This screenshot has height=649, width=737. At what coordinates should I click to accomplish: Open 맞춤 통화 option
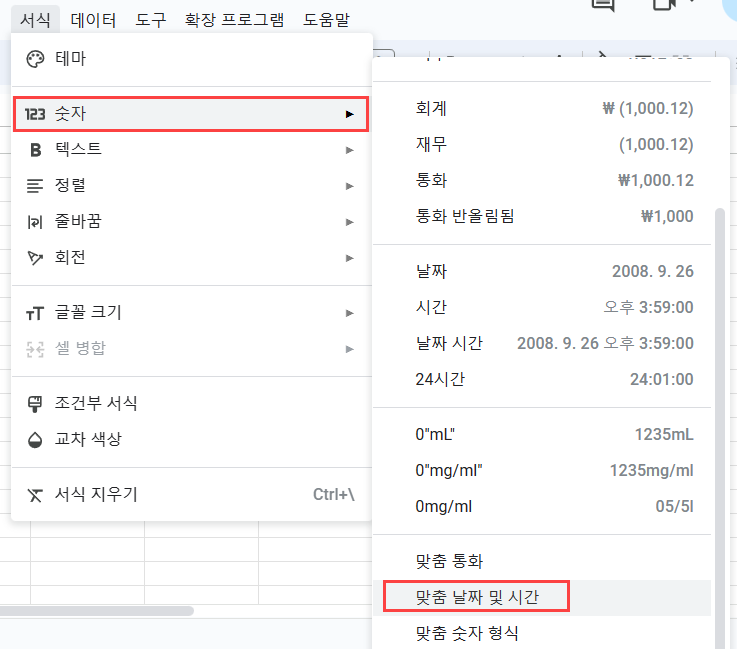click(x=542, y=562)
